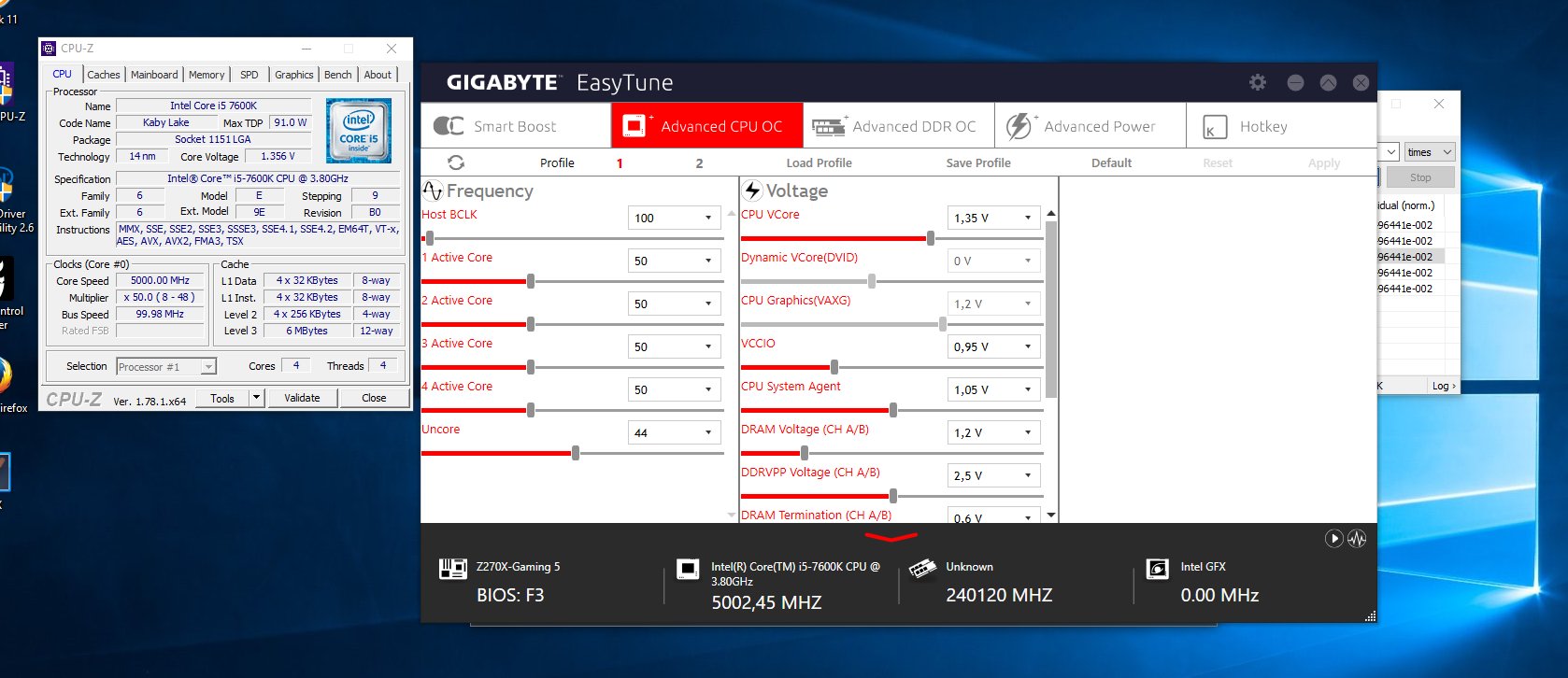Click Save Profile in EasyTune

(x=978, y=162)
